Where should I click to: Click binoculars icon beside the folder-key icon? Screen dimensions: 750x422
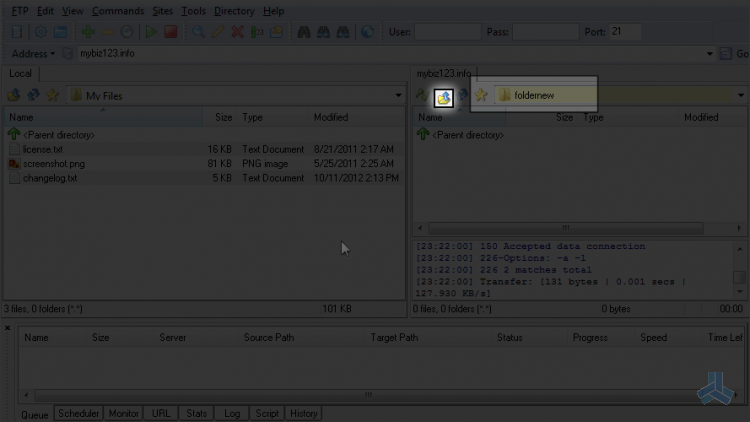pyautogui.click(x=304, y=32)
